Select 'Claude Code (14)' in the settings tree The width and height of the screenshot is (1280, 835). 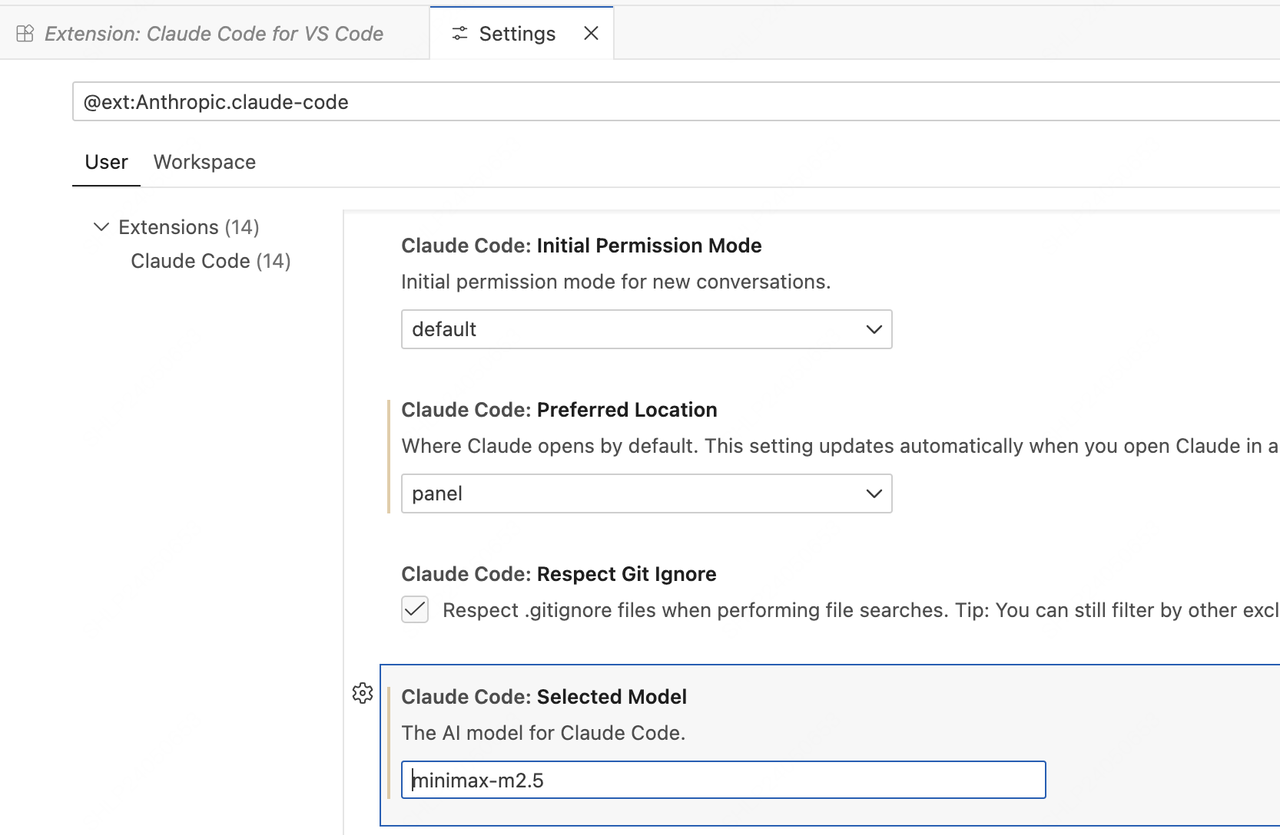[x=210, y=261]
